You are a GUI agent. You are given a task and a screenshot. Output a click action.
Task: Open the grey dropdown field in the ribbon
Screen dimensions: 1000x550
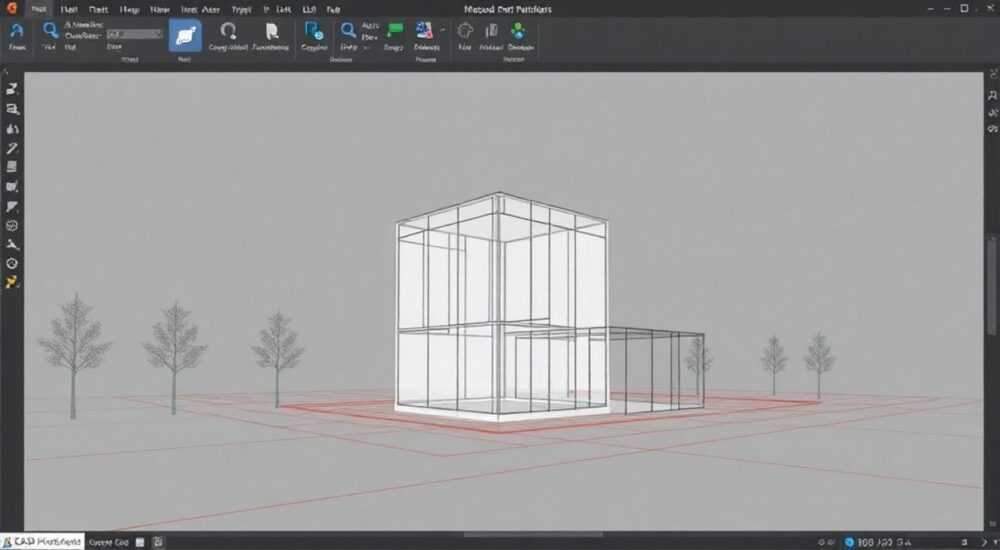(x=134, y=34)
